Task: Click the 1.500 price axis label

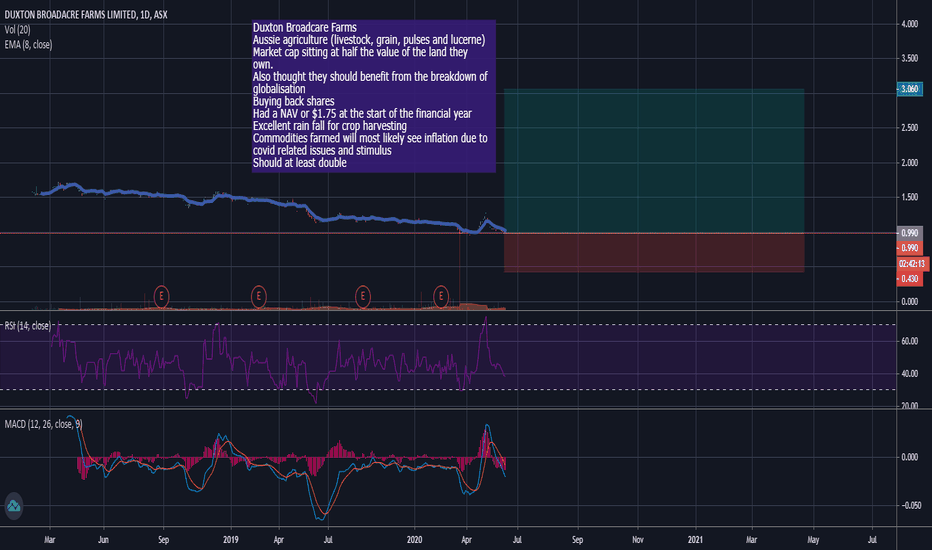Action: pos(909,197)
